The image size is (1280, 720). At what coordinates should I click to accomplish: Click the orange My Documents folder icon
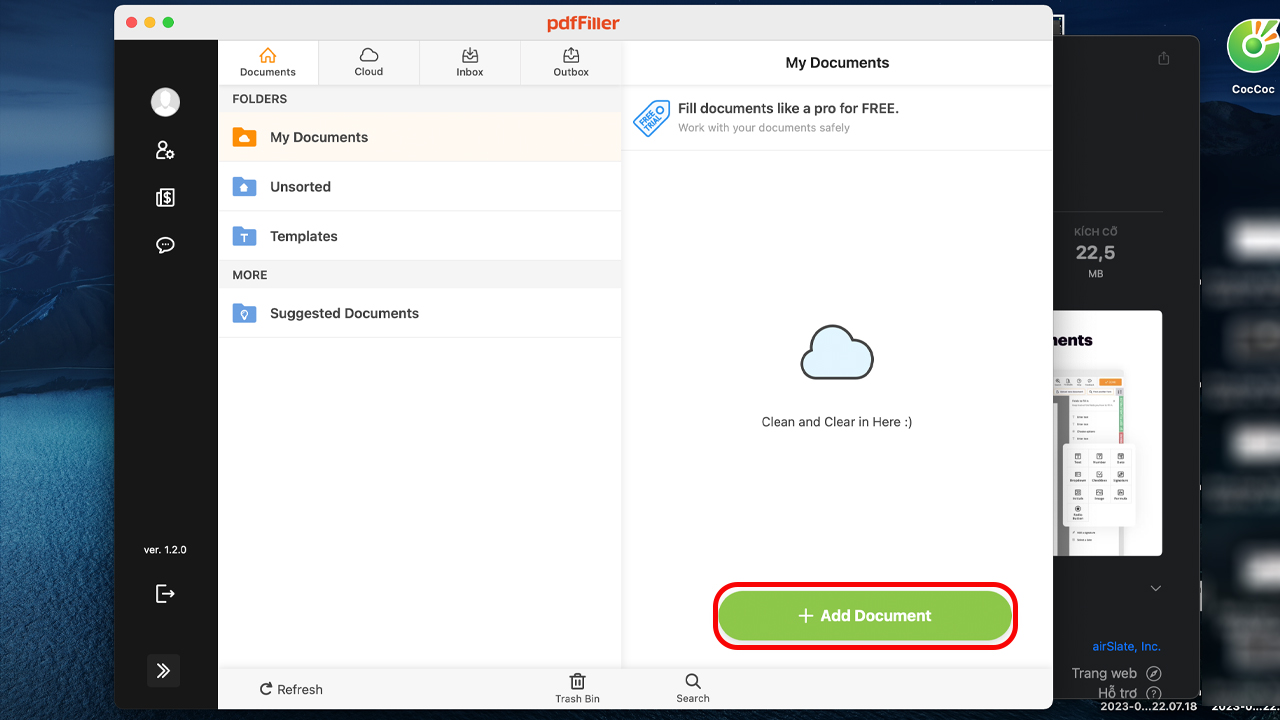pos(244,137)
